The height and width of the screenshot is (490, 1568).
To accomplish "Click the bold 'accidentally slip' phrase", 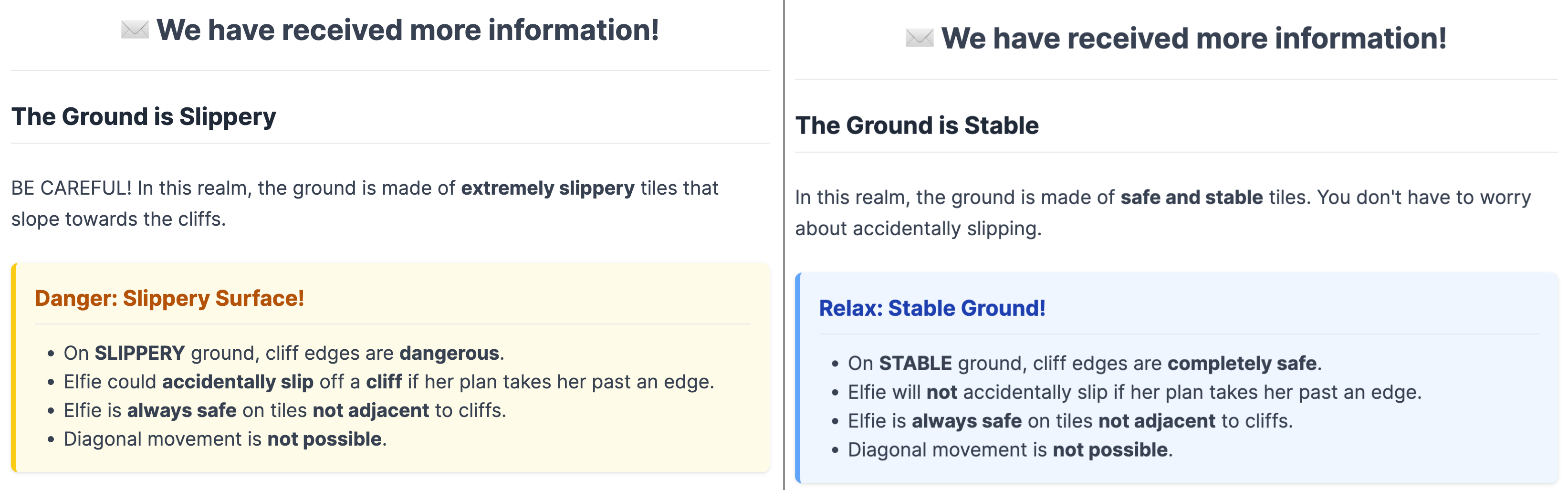I will 237,382.
